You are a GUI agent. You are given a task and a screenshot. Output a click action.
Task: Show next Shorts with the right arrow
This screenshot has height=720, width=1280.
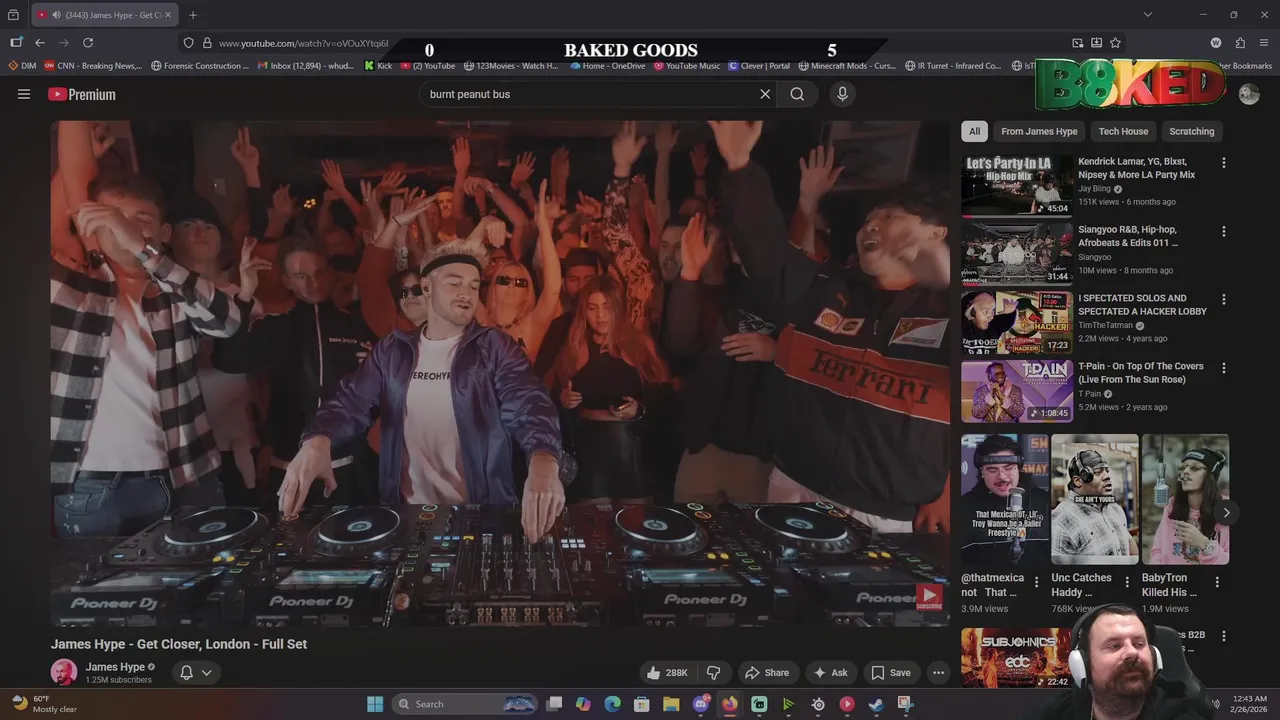1226,513
